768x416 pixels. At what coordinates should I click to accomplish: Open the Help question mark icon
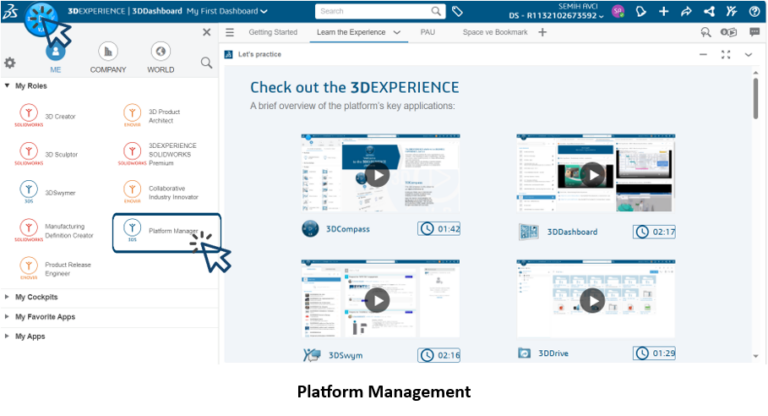click(756, 12)
